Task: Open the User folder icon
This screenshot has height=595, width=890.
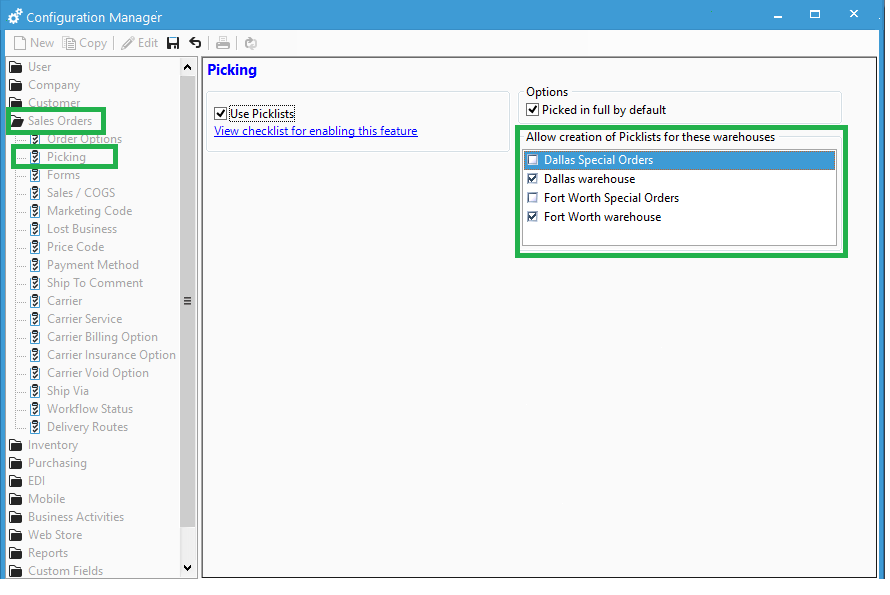Action: pyautogui.click(x=16, y=67)
